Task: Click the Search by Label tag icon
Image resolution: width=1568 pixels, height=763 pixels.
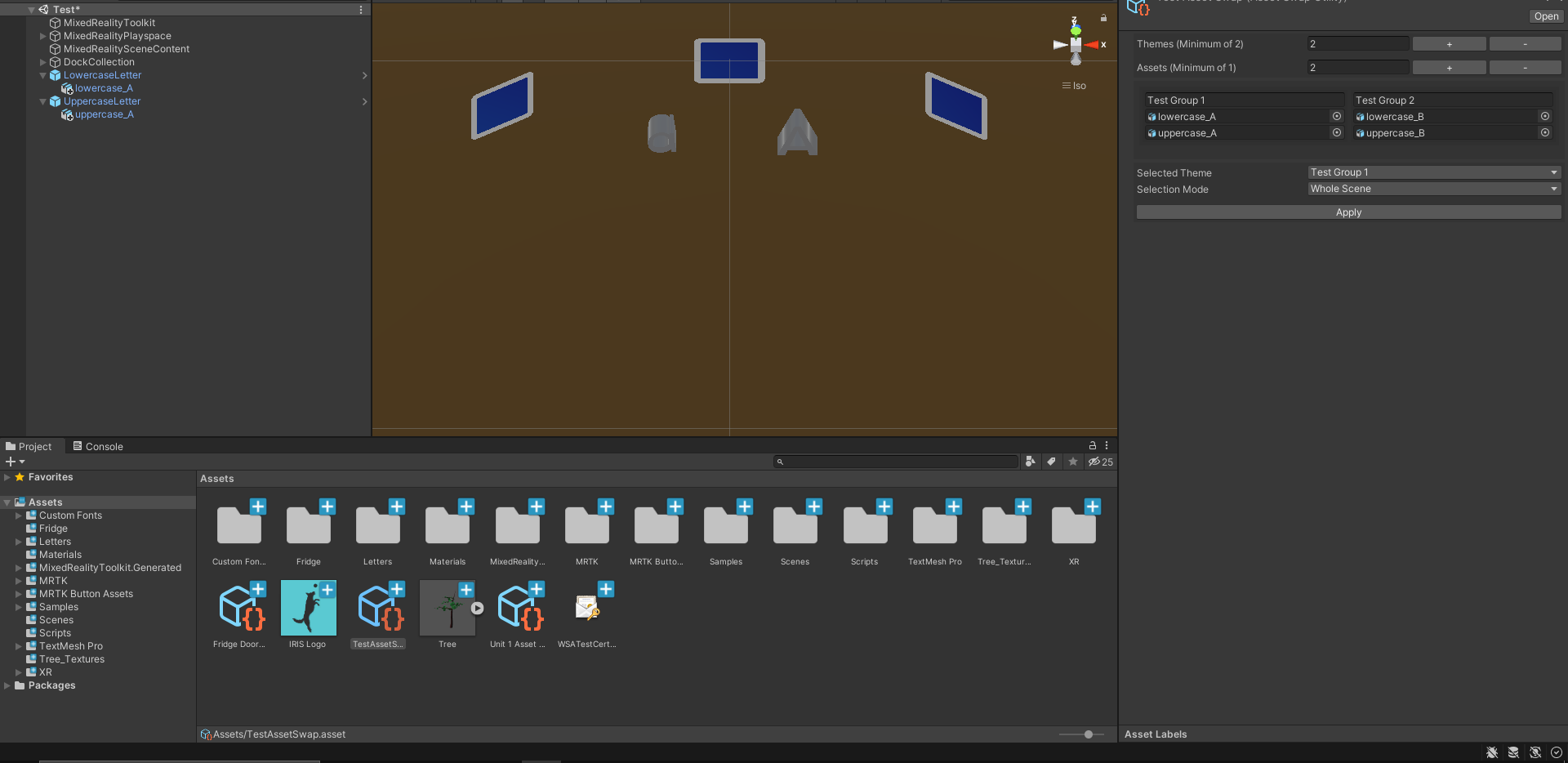Action: (1052, 462)
